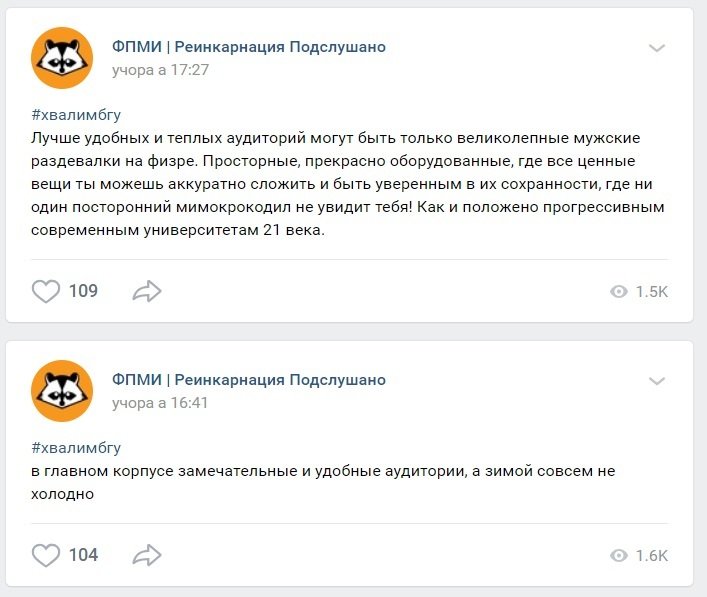Click #хвалимбгу hashtag in the second post
707x597 pixels.
click(x=76, y=448)
